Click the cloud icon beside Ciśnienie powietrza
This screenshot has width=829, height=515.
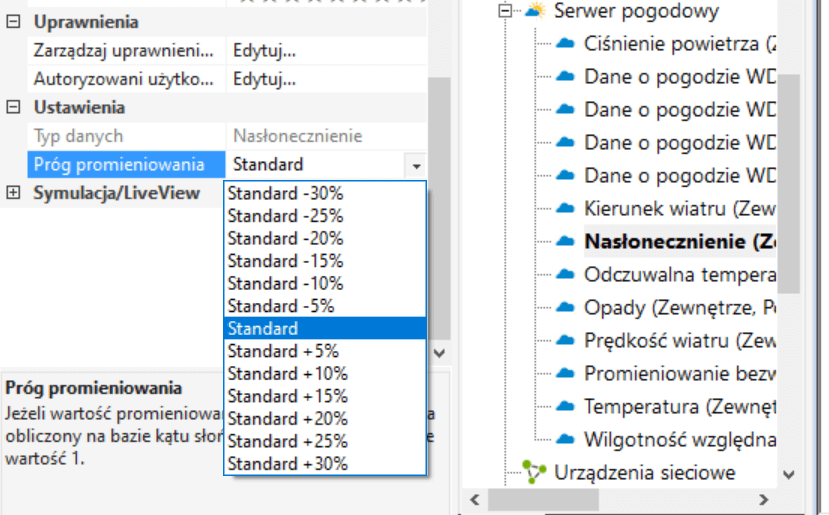click(567, 43)
